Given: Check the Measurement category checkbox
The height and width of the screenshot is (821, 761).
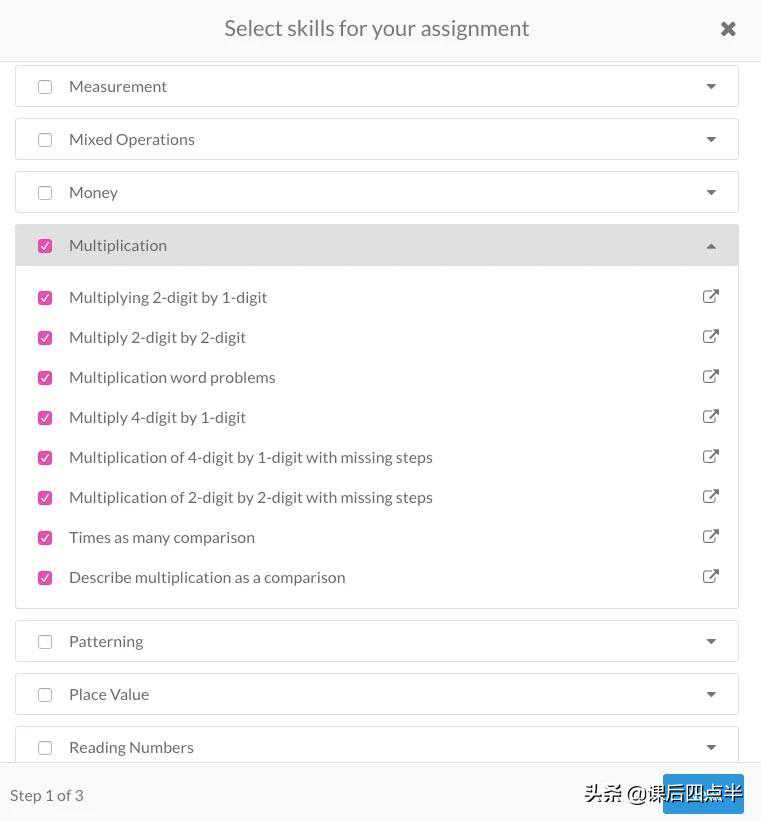Looking at the screenshot, I should 45,87.
